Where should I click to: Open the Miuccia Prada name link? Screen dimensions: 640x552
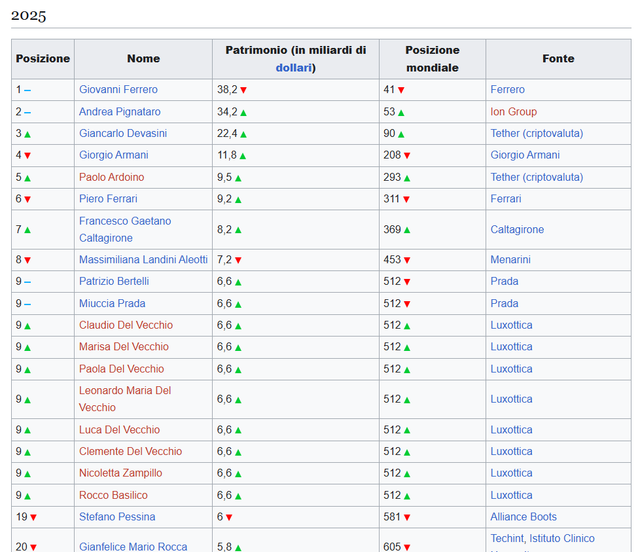pyautogui.click(x=112, y=304)
